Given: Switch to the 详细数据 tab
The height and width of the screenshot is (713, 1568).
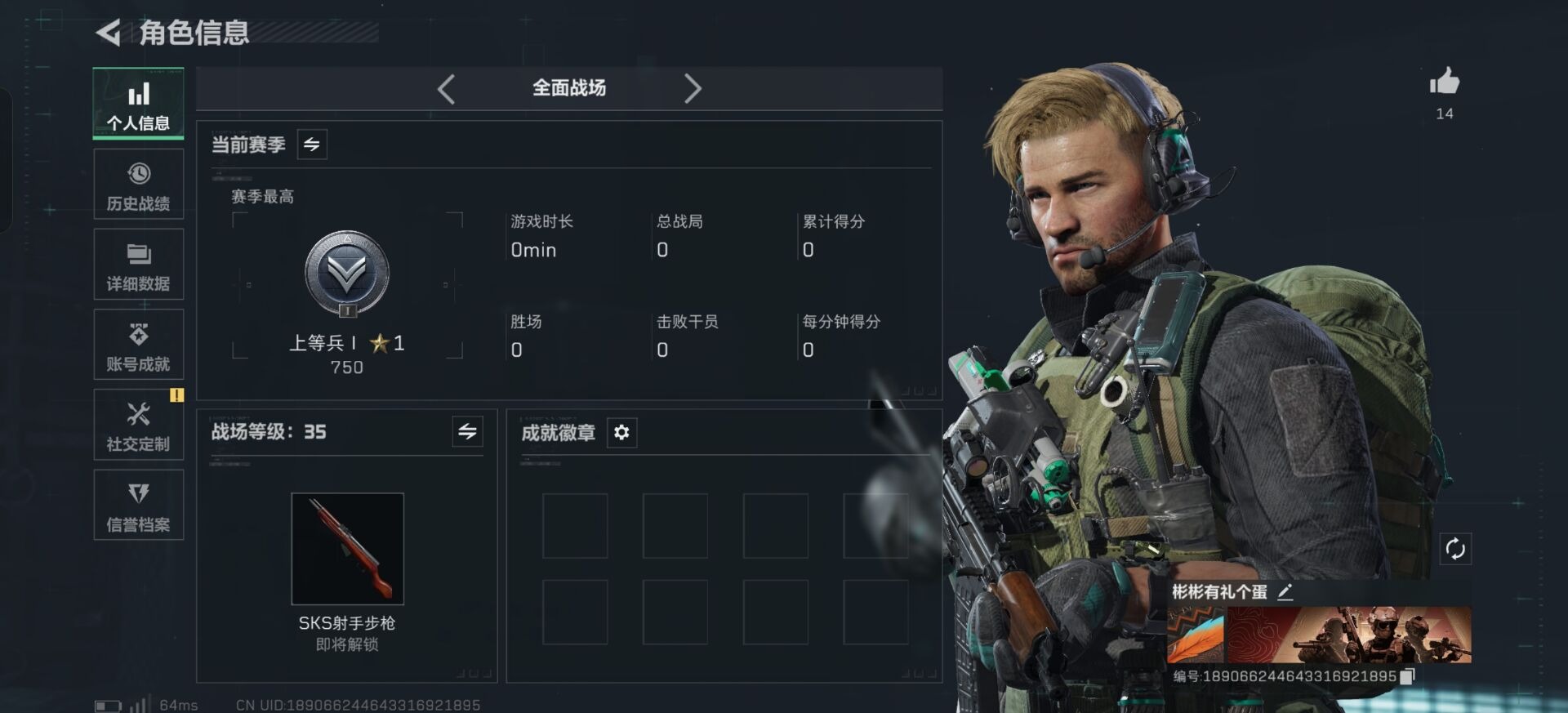Looking at the screenshot, I should click(138, 265).
